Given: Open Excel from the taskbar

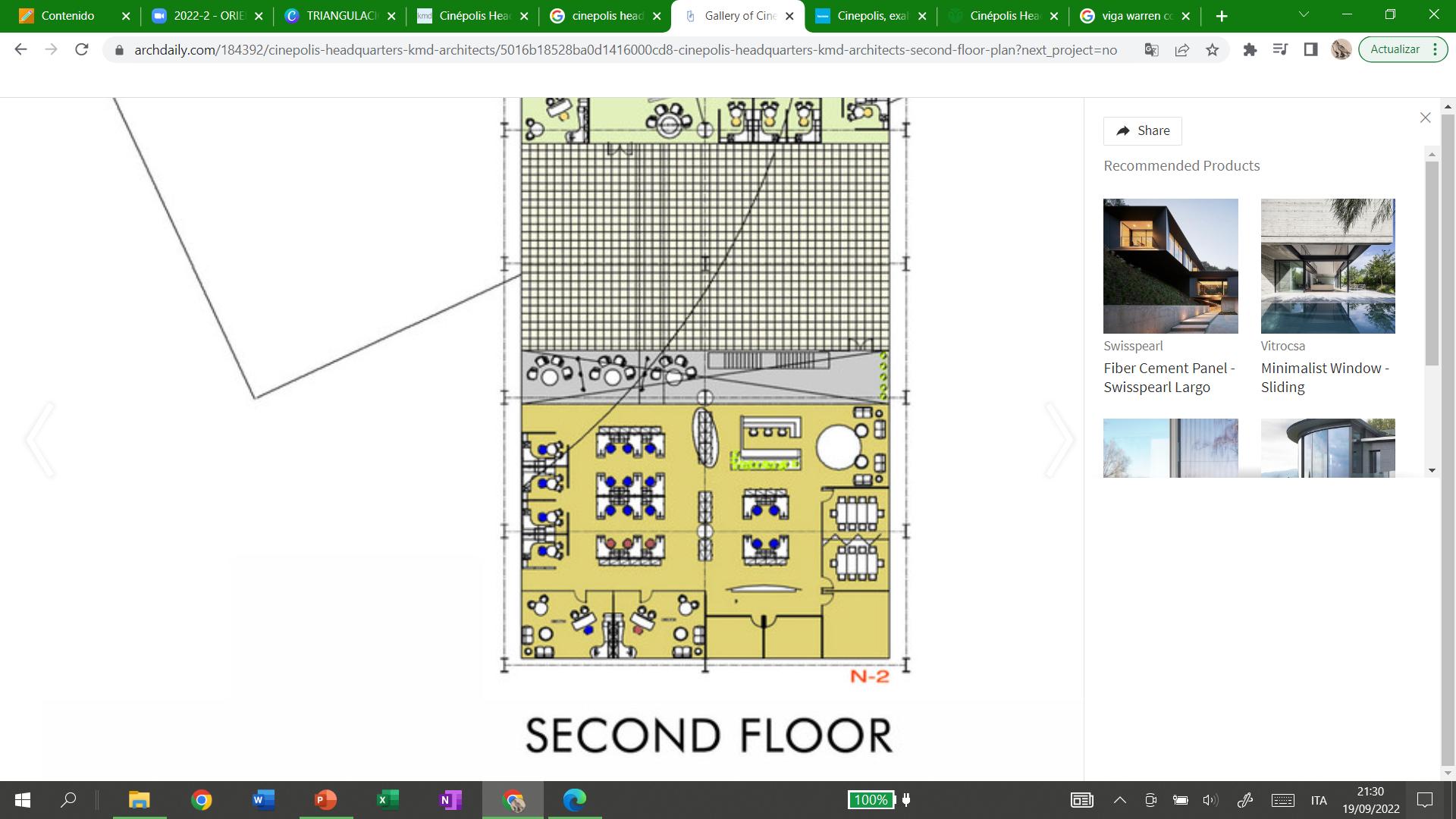Looking at the screenshot, I should (388, 799).
